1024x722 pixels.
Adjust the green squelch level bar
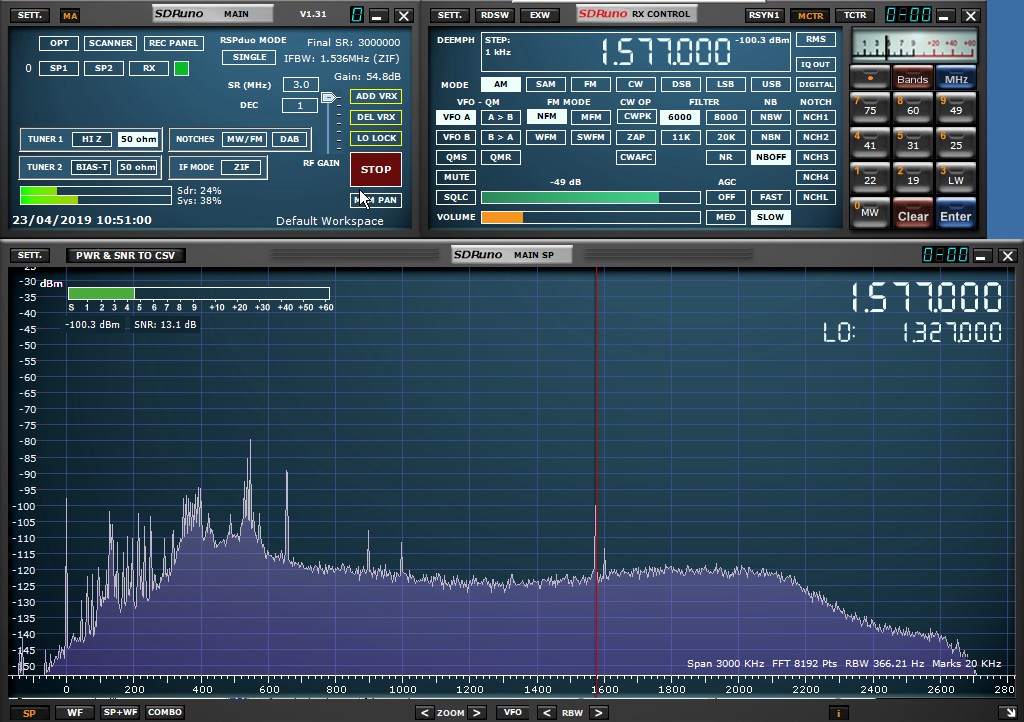(x=590, y=197)
